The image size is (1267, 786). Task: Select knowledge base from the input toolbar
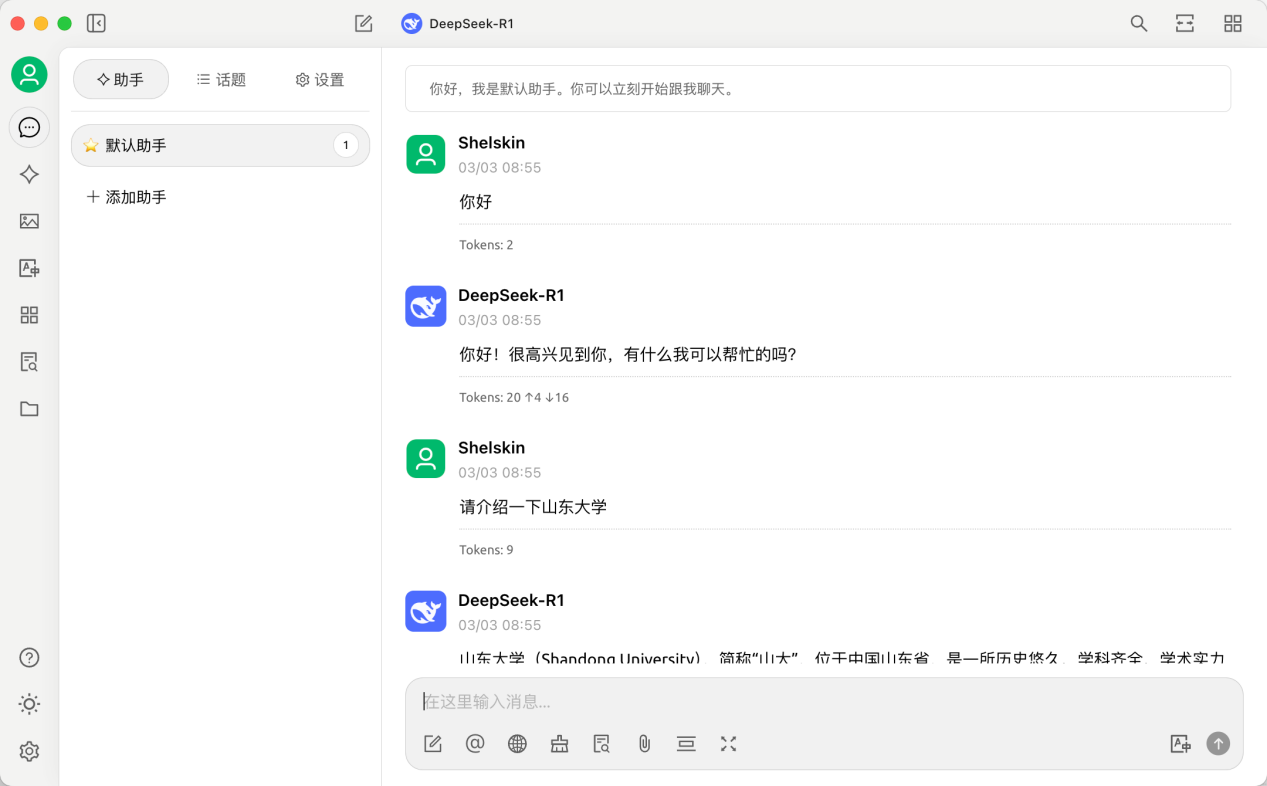pyautogui.click(x=601, y=744)
